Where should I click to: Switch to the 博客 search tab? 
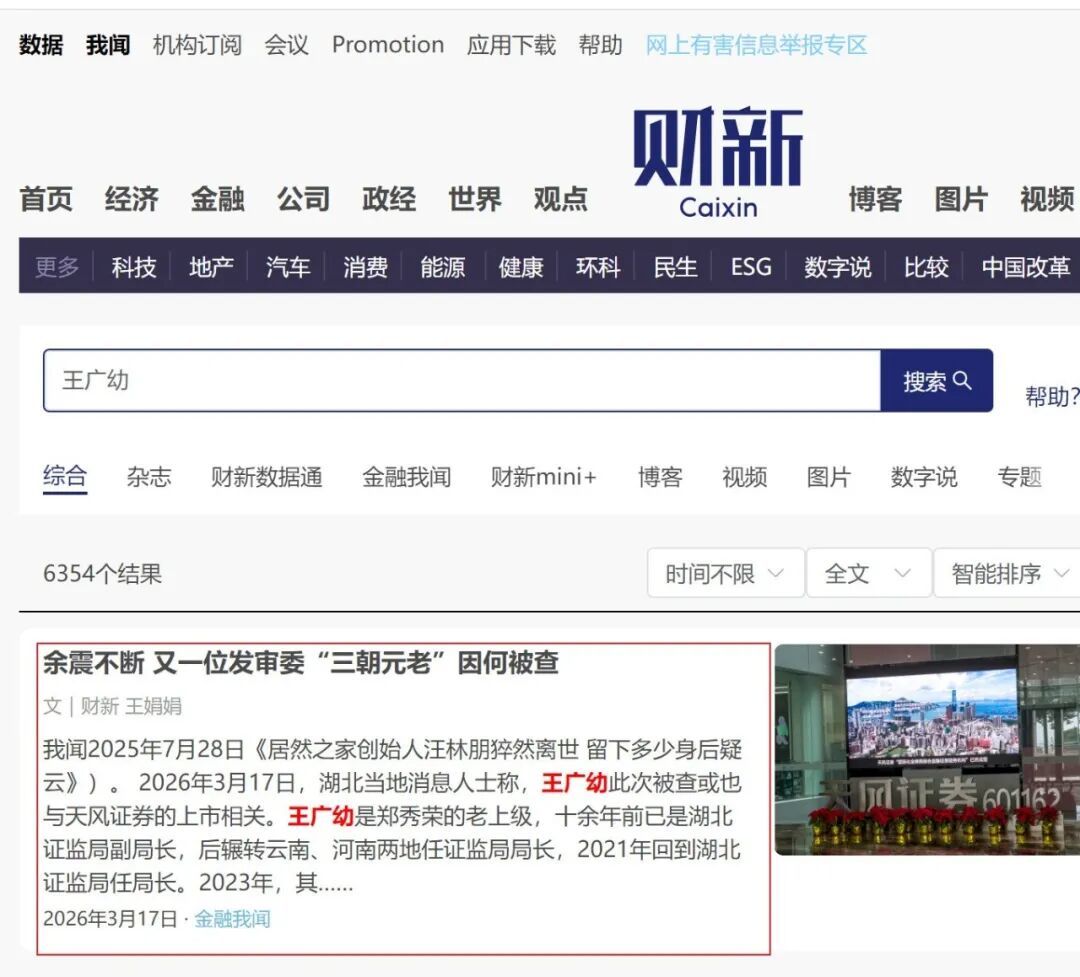pos(660,477)
